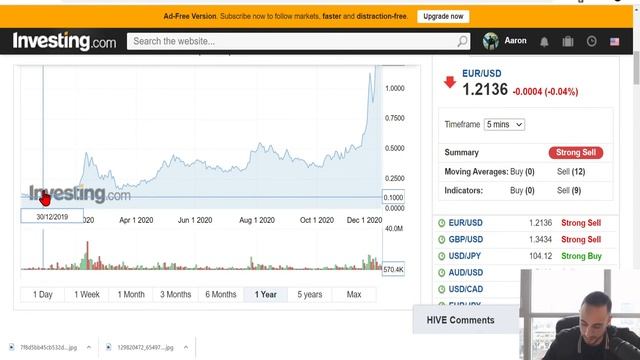Click the first downloaded jpg file icon

11,347
